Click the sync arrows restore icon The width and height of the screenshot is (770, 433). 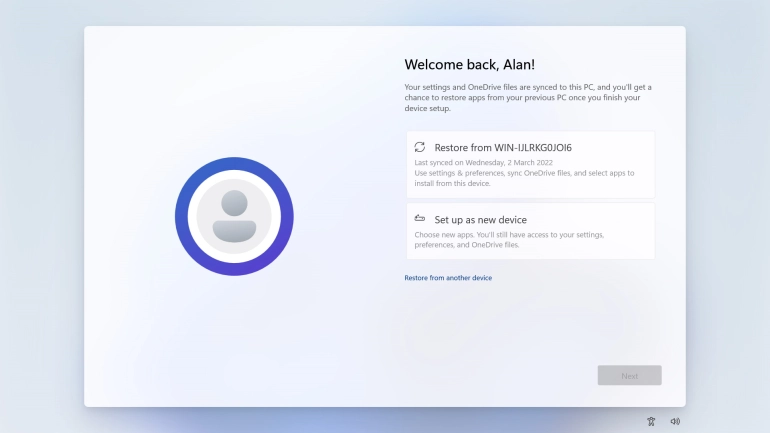point(419,147)
